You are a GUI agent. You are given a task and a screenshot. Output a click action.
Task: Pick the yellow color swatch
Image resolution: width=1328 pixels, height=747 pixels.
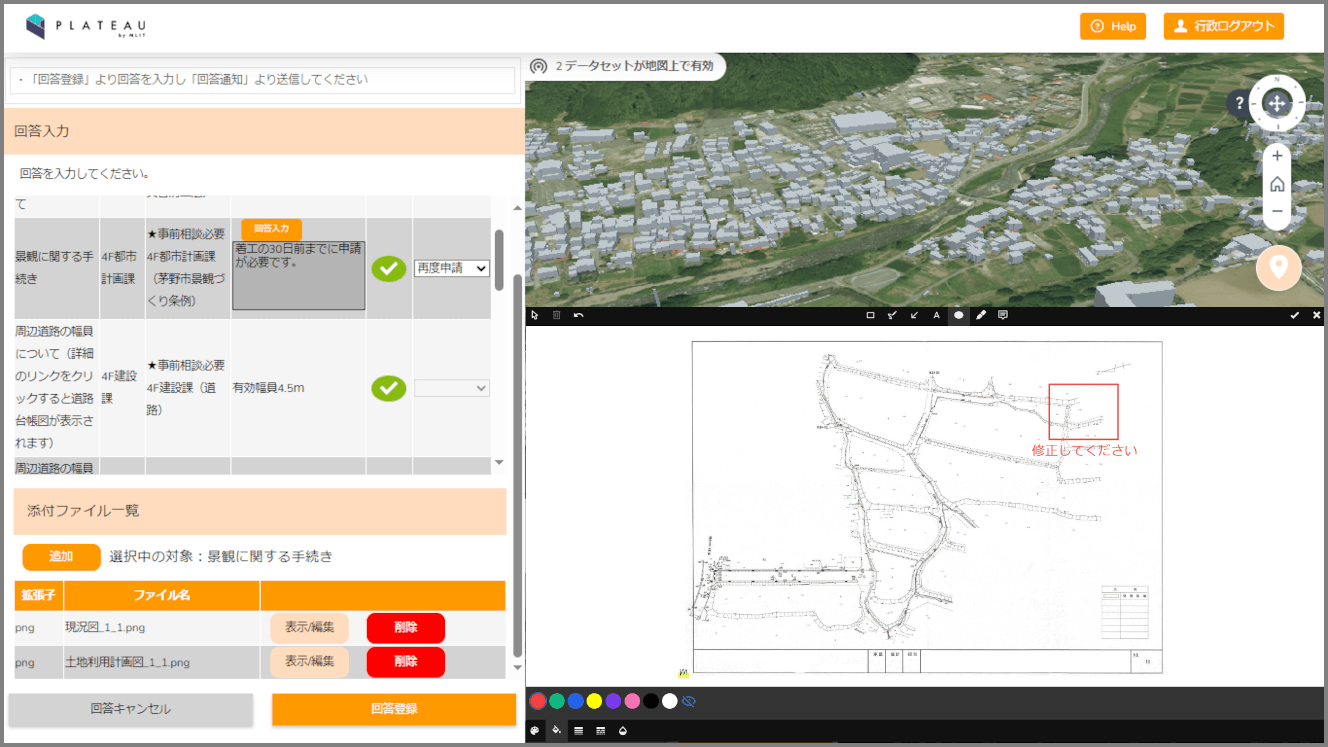click(x=594, y=701)
